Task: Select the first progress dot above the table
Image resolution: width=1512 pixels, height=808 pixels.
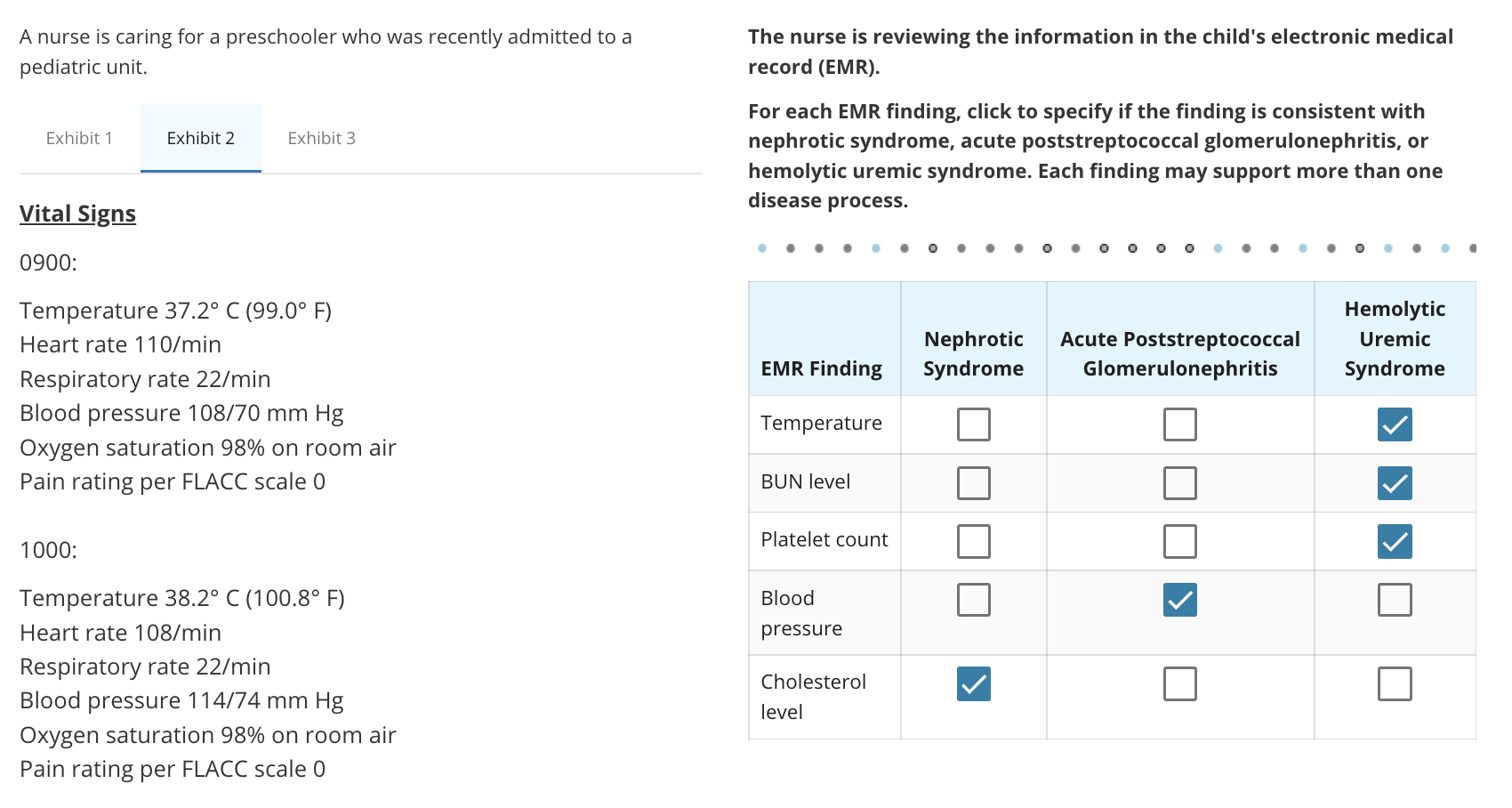Action: coord(761,248)
